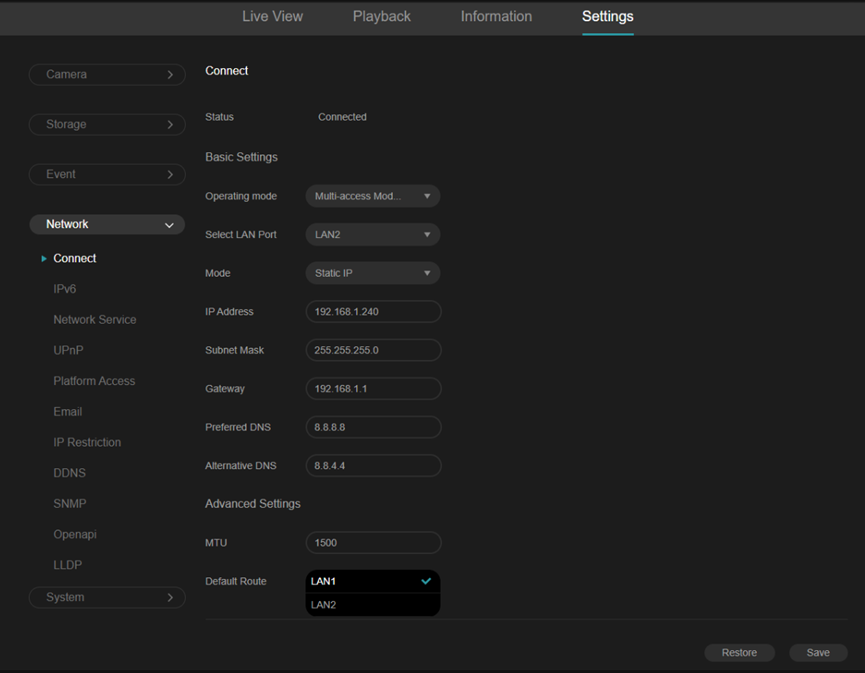
Task: Open the Information tab
Action: (x=496, y=17)
